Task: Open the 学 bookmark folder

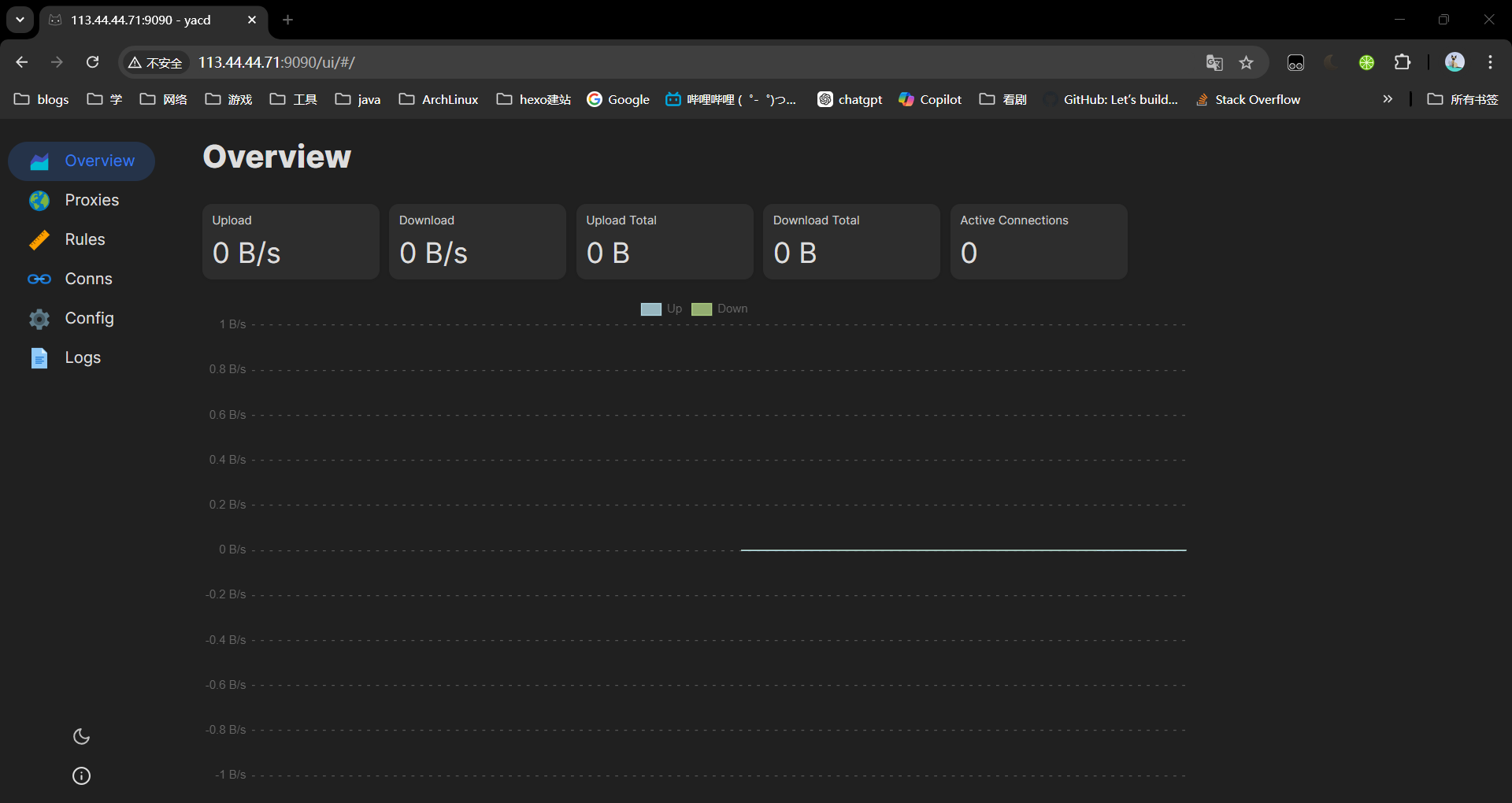Action: tap(105, 99)
